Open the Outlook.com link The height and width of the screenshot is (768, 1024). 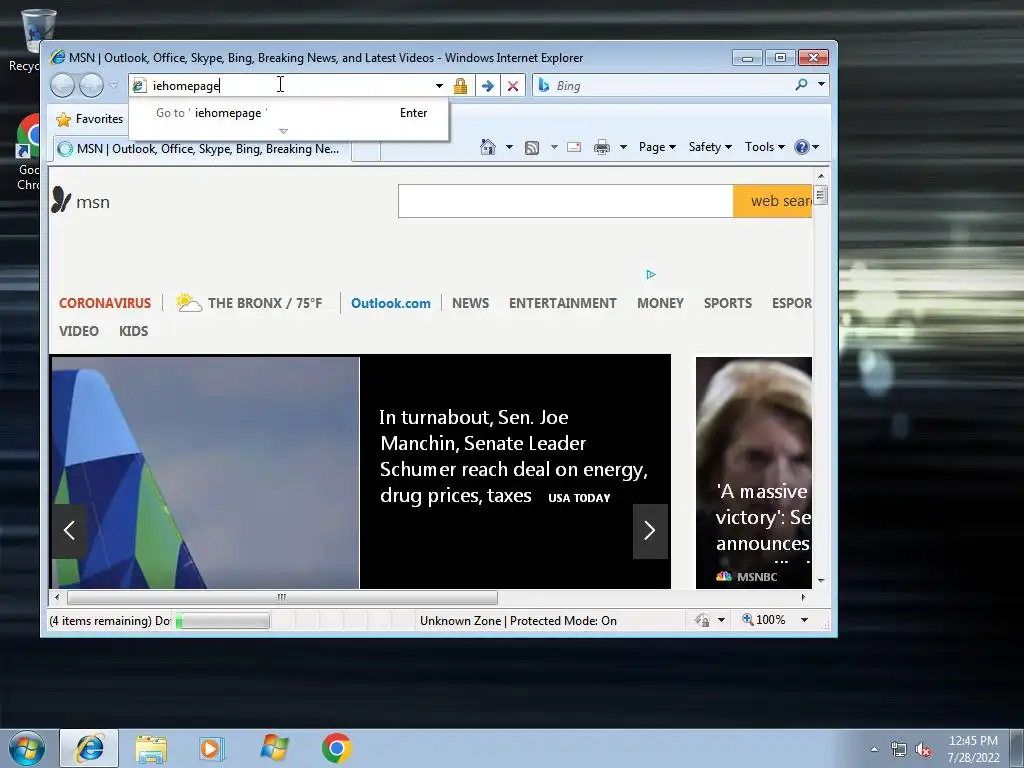tap(391, 303)
